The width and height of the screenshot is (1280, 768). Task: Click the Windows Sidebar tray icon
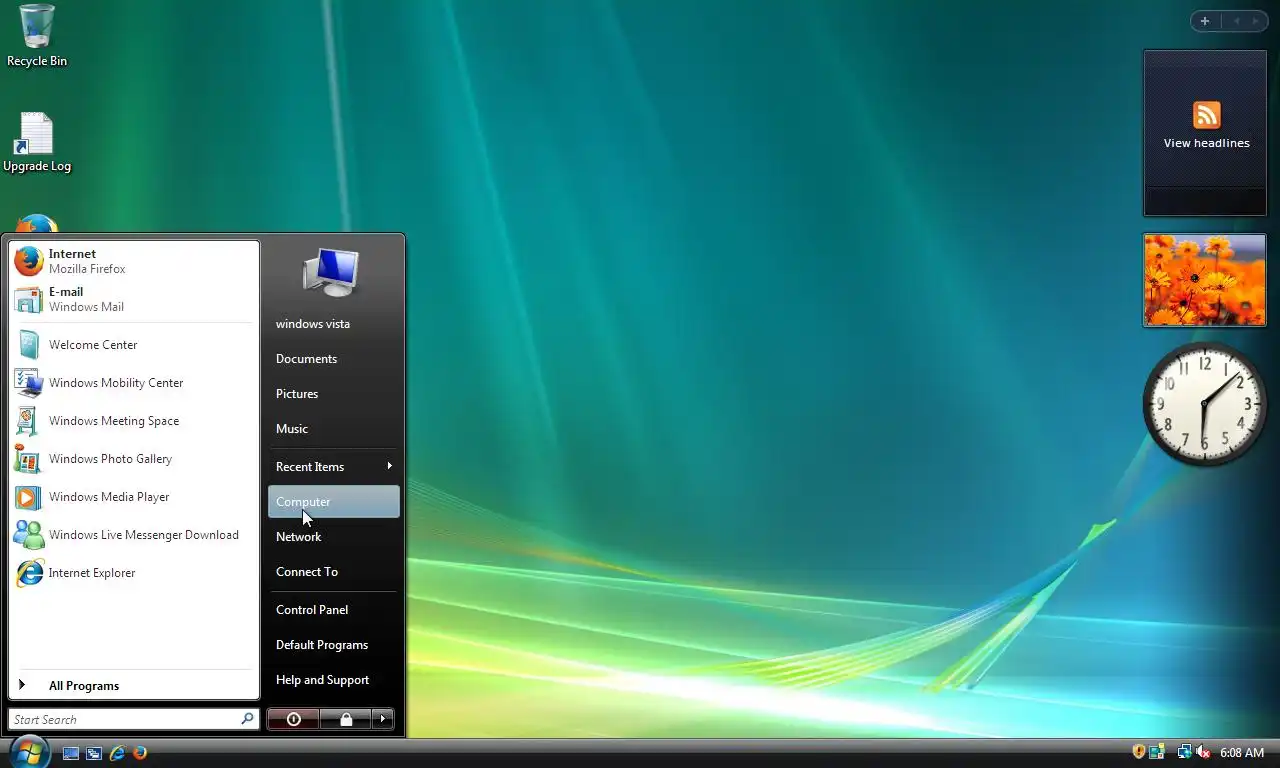pos(1158,752)
